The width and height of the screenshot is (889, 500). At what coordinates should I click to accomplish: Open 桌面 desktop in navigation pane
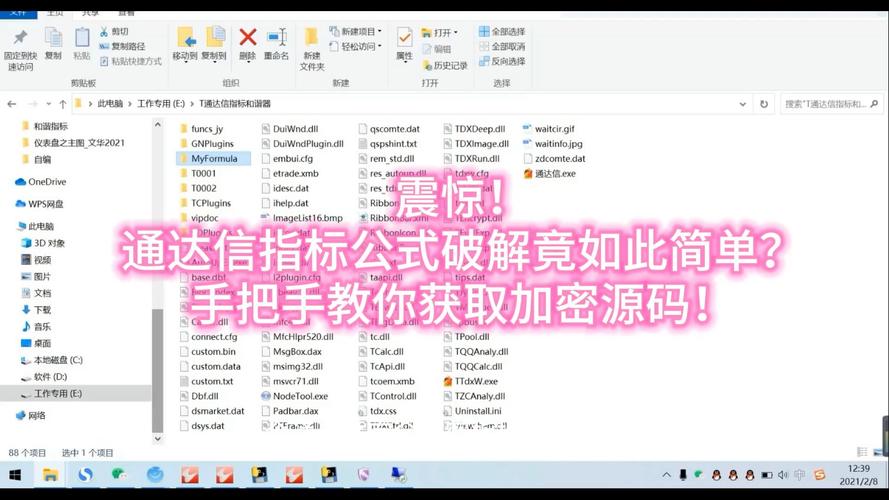(36, 344)
